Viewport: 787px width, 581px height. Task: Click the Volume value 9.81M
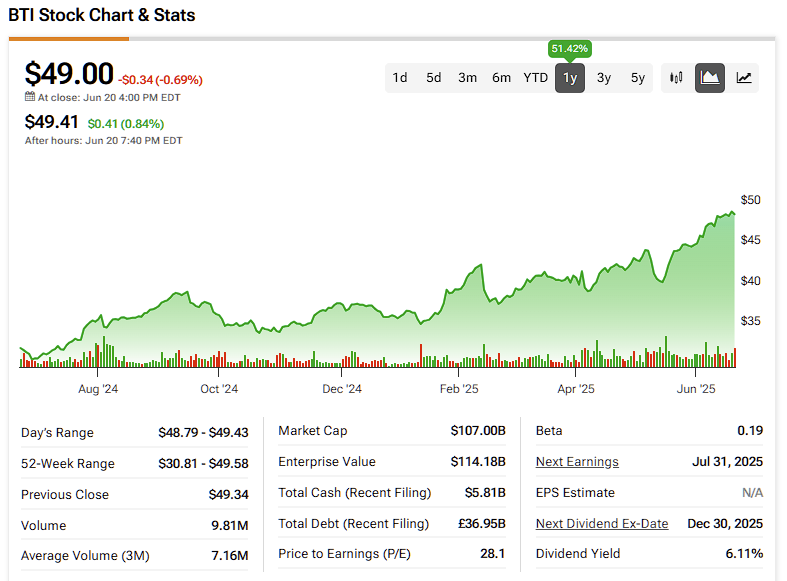[x=230, y=525]
